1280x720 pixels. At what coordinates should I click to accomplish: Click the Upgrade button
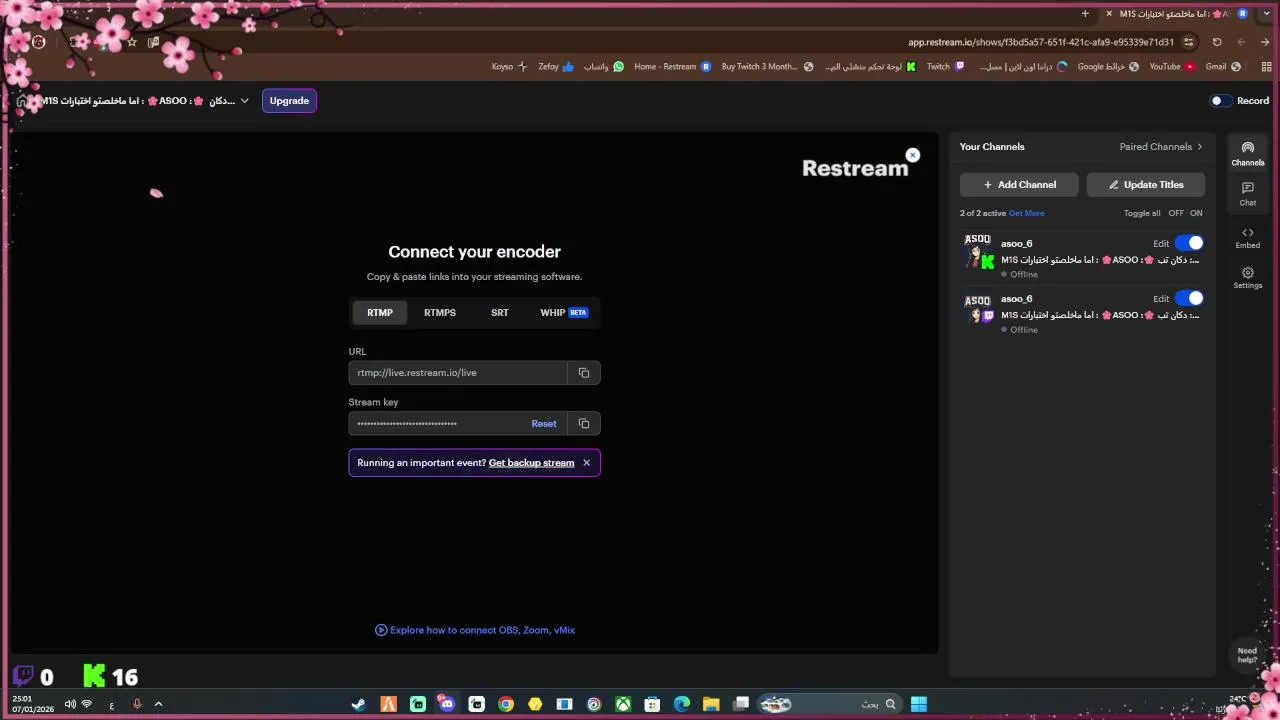[289, 101]
